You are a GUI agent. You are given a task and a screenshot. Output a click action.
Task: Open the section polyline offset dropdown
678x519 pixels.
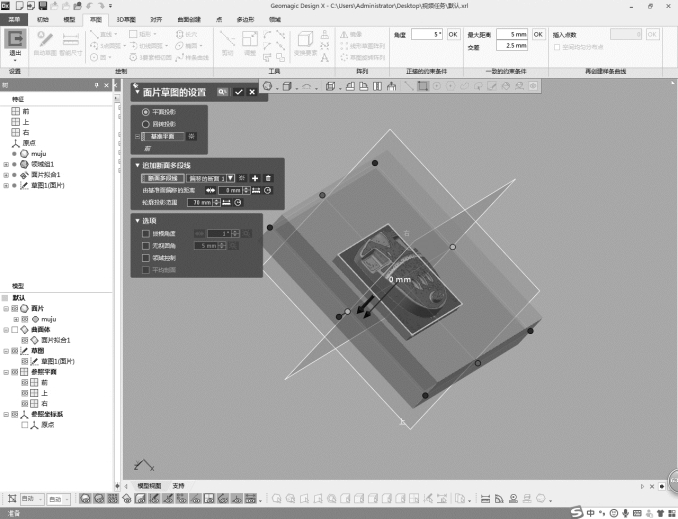pyautogui.click(x=231, y=177)
